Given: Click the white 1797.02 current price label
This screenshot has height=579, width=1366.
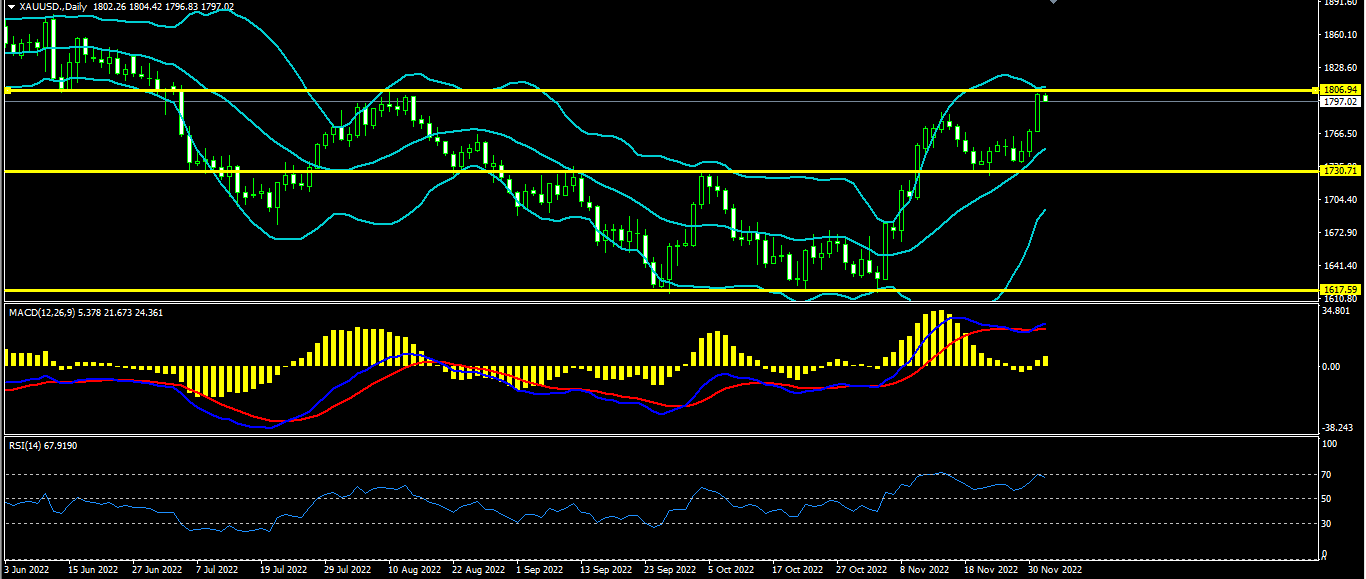Looking at the screenshot, I should (x=1340, y=102).
